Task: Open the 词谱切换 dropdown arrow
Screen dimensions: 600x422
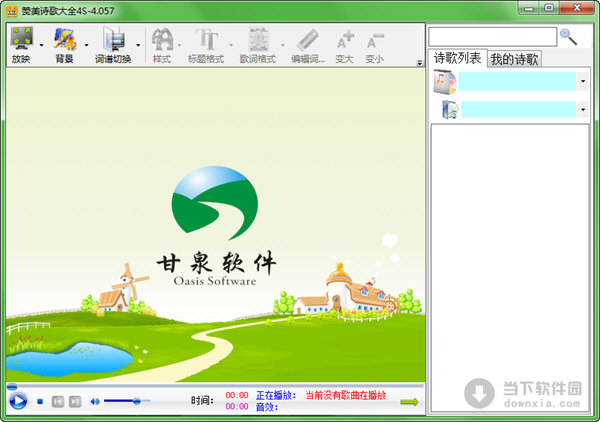Action: 138,45
